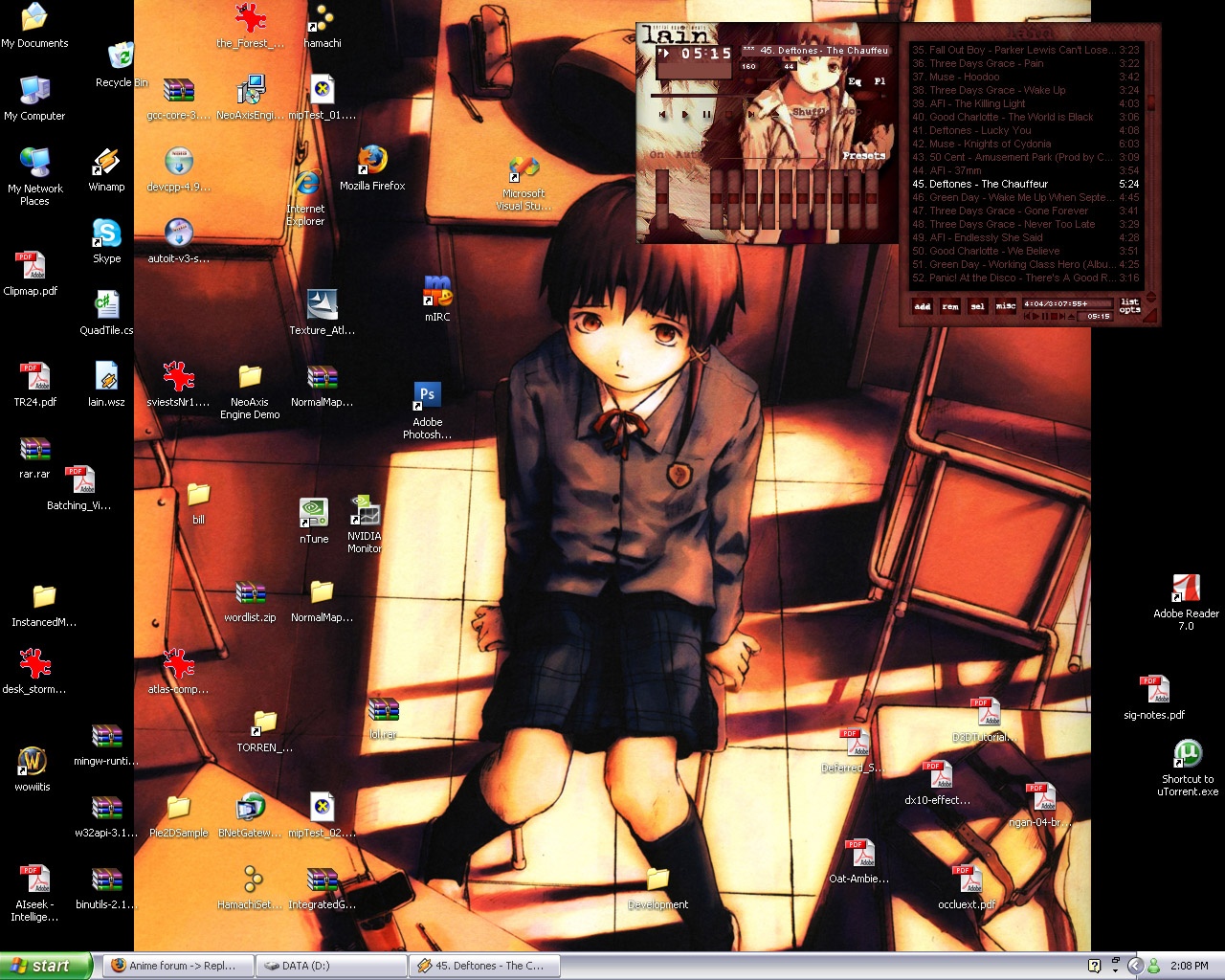Select the Recycle Bin icon
The height and width of the screenshot is (980, 1225).
(x=122, y=65)
